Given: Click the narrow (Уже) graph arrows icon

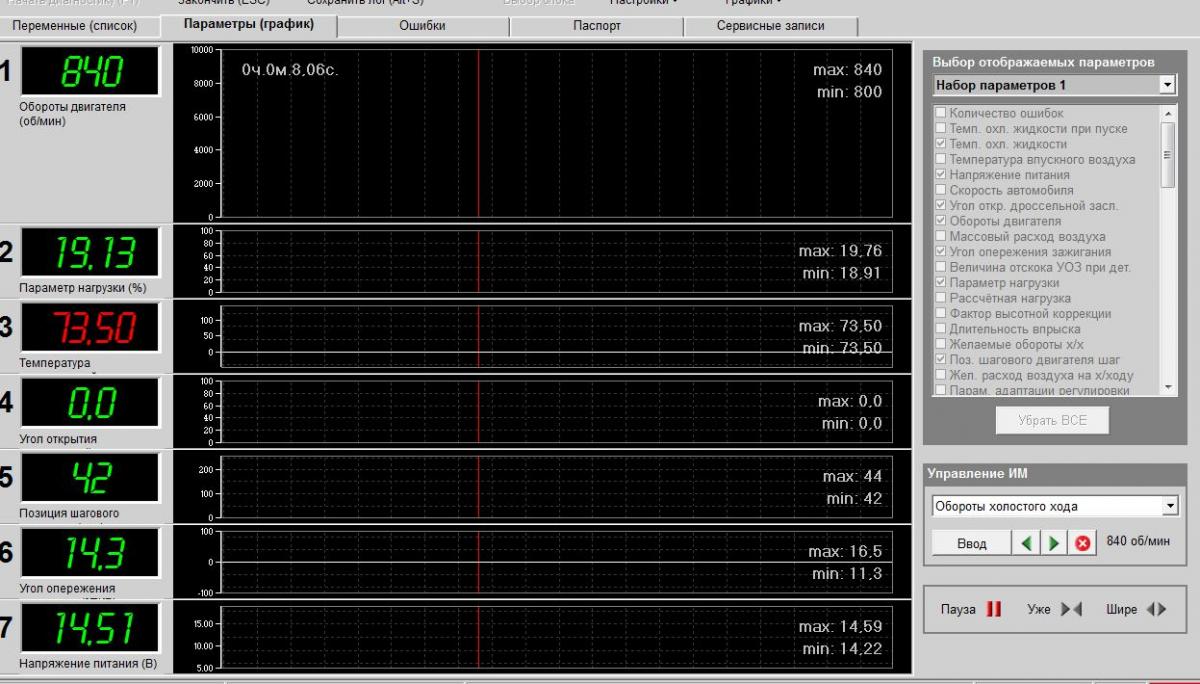Looking at the screenshot, I should 1071,610.
